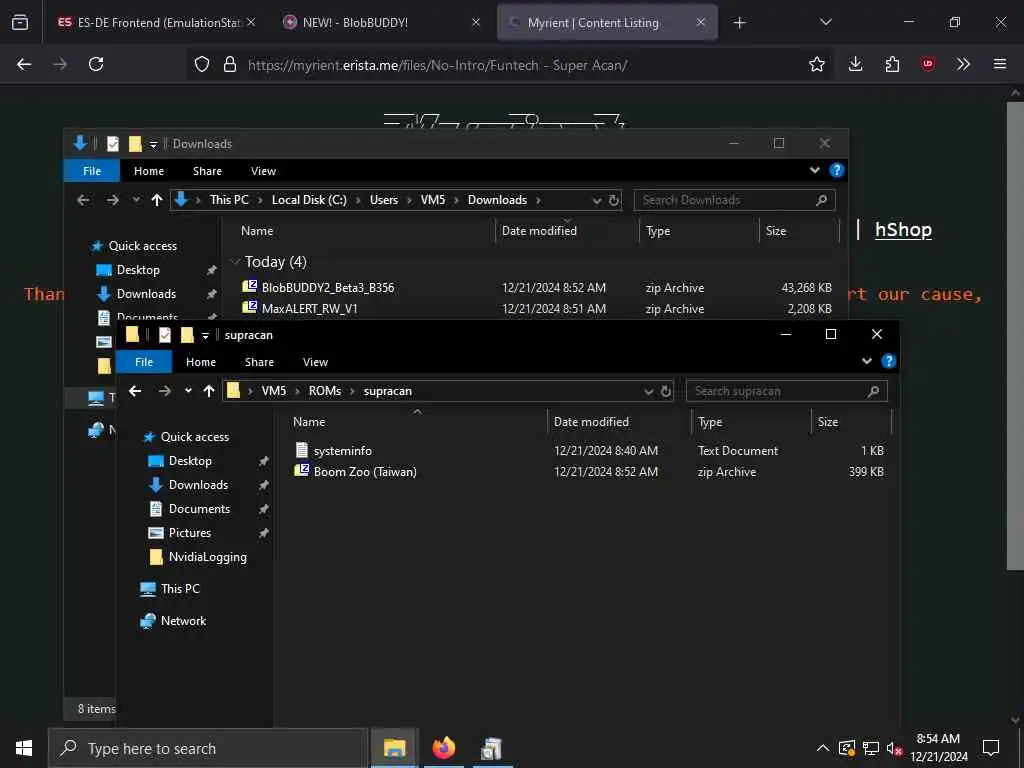This screenshot has width=1024, height=768.
Task: Click VM5 in supracan breadcrumb path
Action: [274, 391]
